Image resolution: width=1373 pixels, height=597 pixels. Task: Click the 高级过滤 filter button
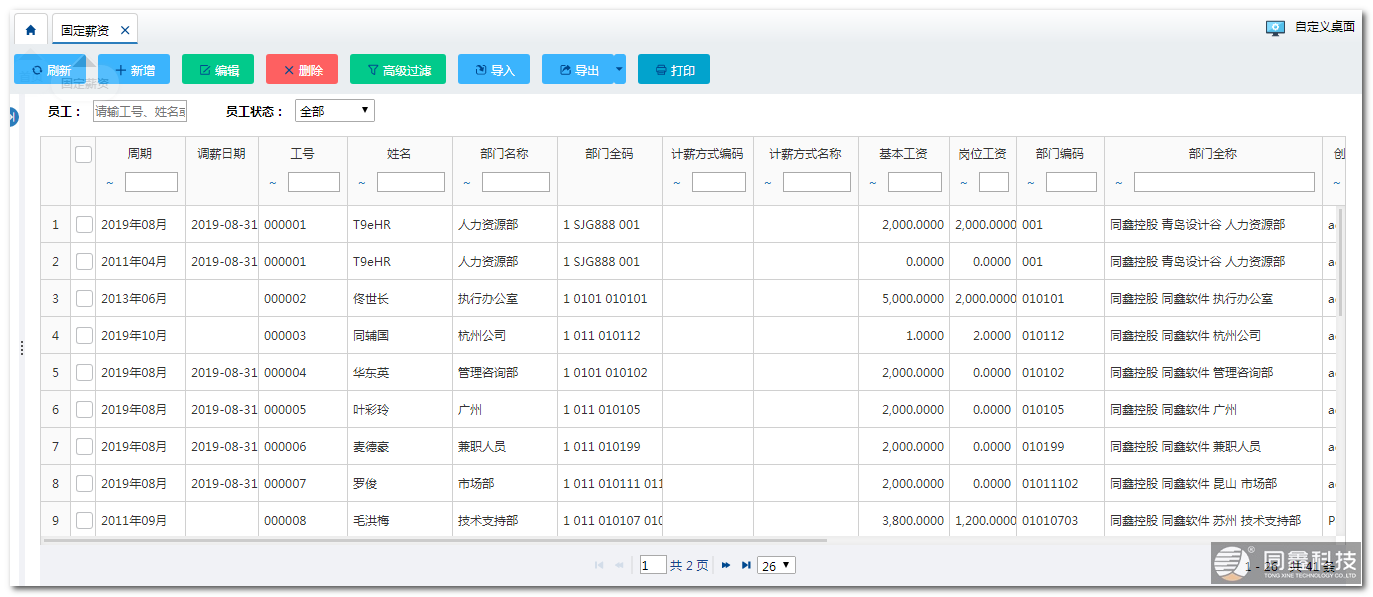point(398,70)
